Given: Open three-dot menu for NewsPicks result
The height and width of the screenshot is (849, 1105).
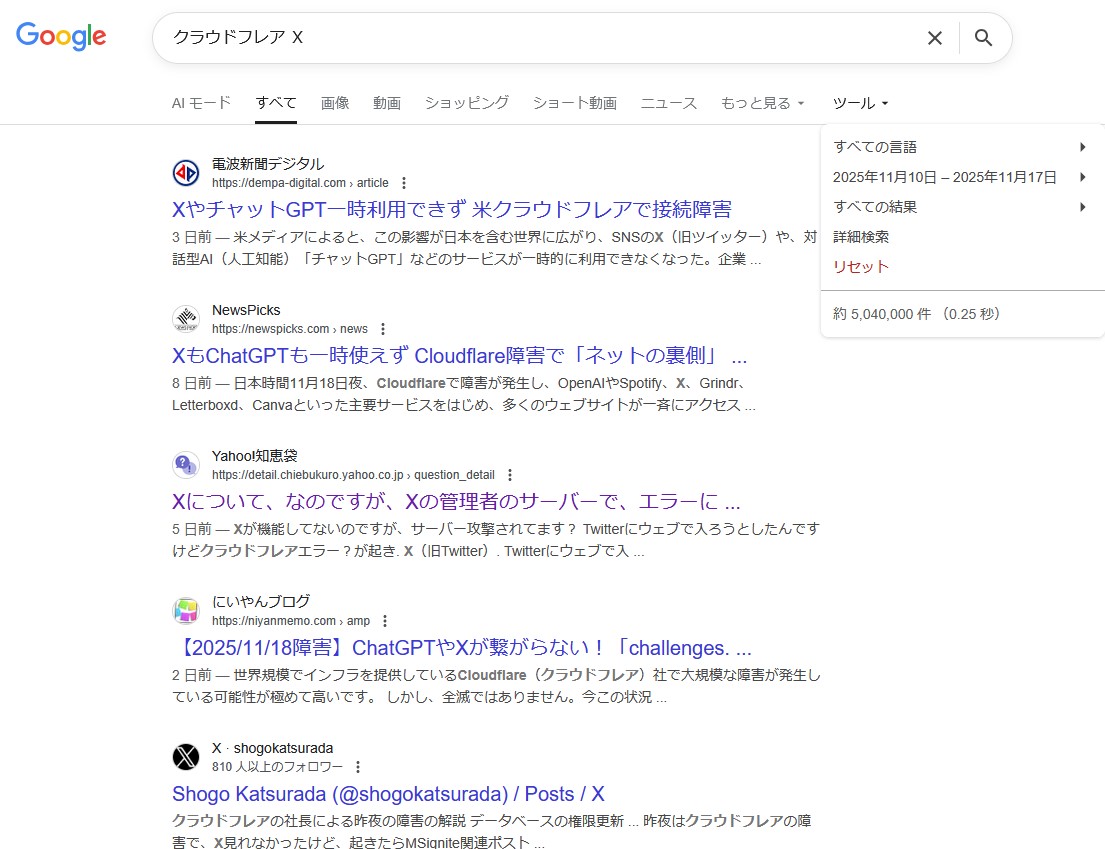Looking at the screenshot, I should click(x=383, y=329).
